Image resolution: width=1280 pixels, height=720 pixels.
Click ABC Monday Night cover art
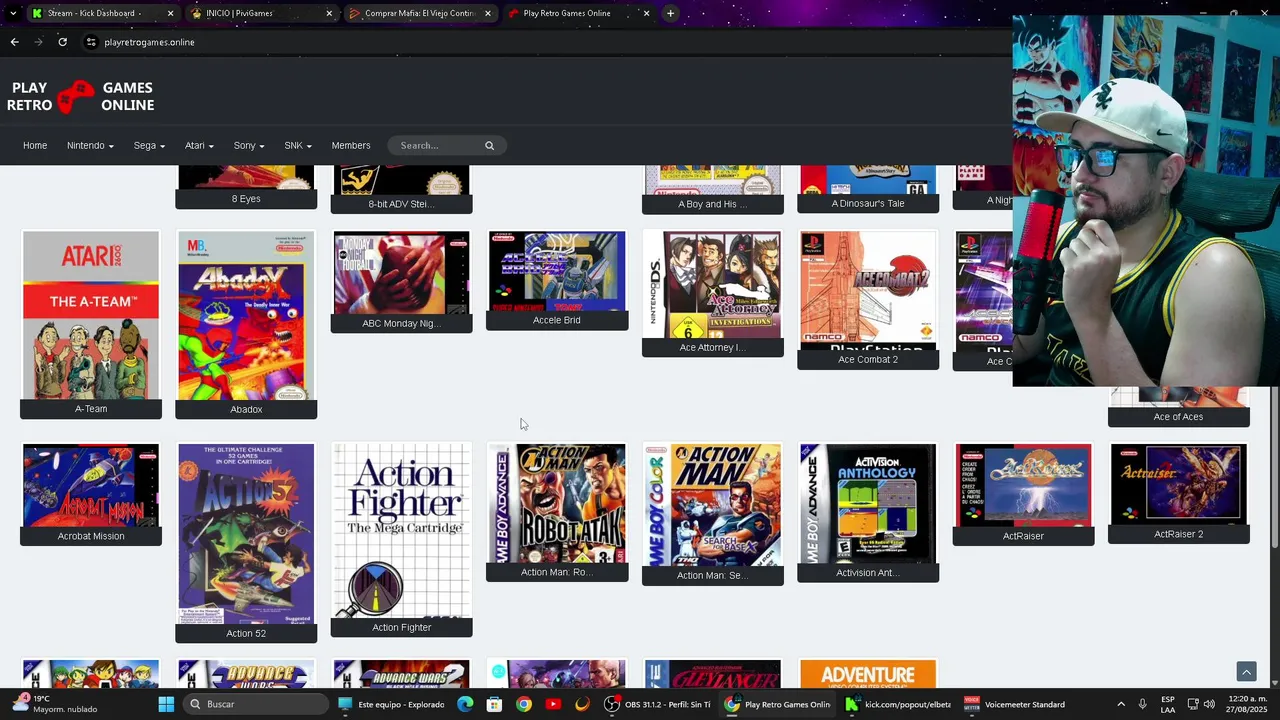click(401, 273)
